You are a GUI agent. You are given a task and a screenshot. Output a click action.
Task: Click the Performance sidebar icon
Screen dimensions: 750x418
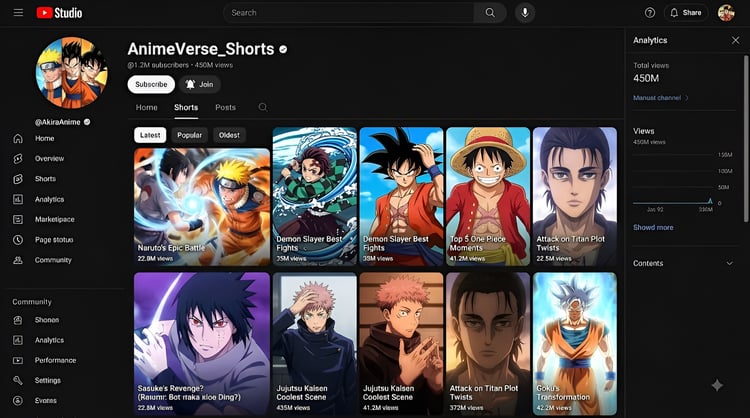click(x=18, y=360)
